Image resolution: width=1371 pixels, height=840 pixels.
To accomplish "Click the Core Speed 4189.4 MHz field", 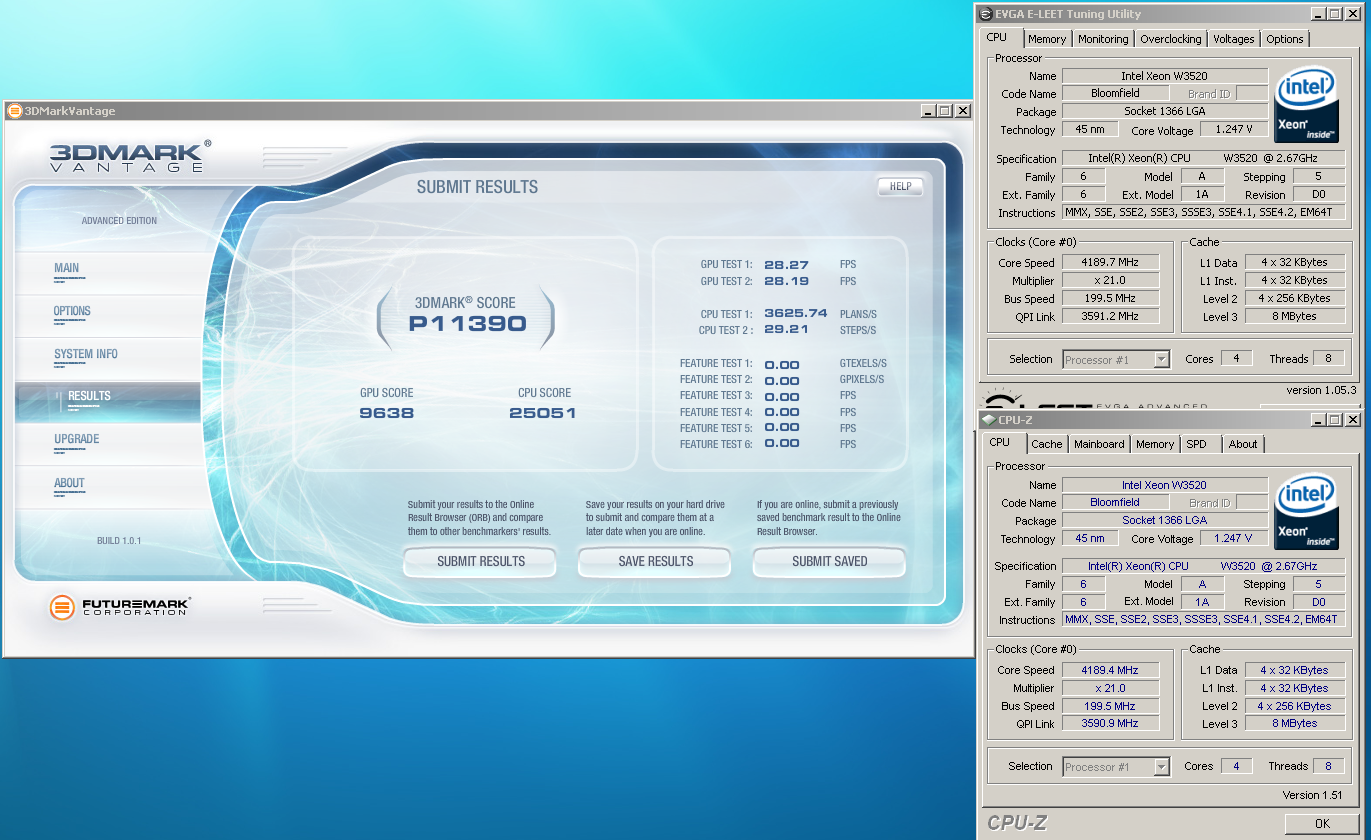I will 1110,670.
